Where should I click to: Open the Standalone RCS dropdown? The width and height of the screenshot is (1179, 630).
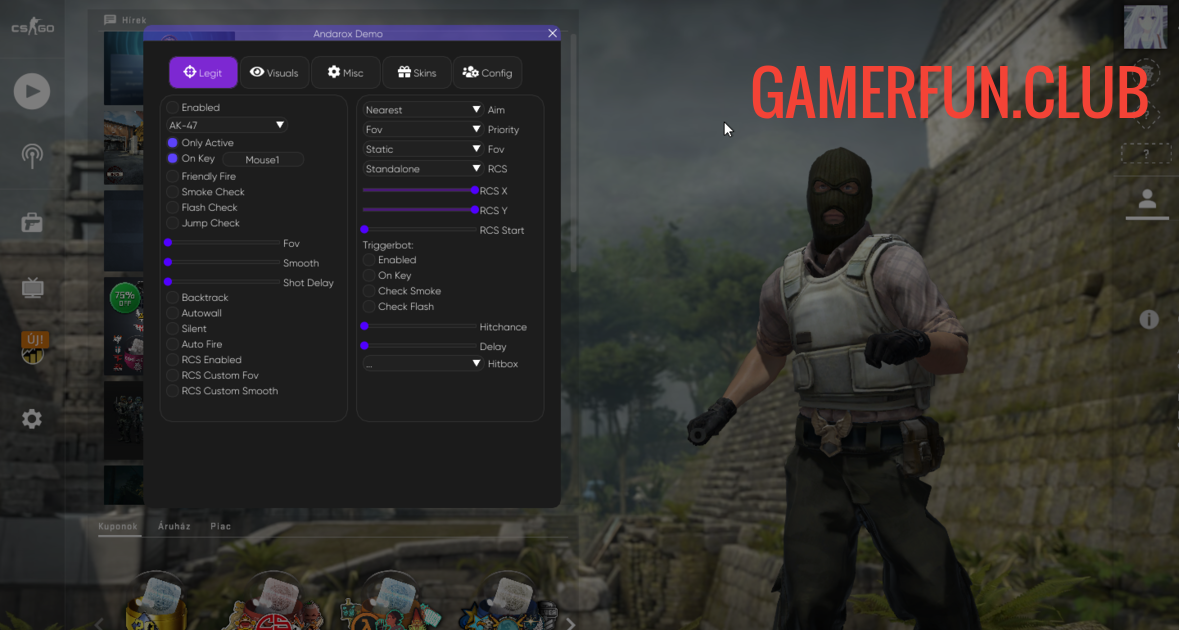pos(423,168)
